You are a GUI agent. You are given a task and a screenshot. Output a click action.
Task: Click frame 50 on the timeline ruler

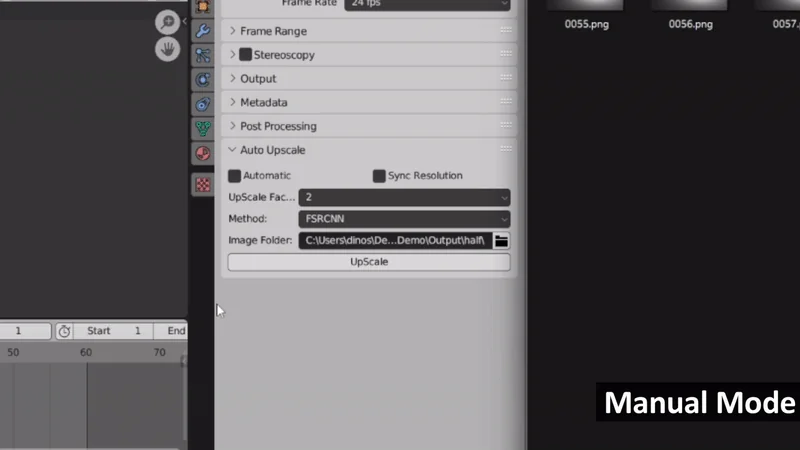[13, 353]
